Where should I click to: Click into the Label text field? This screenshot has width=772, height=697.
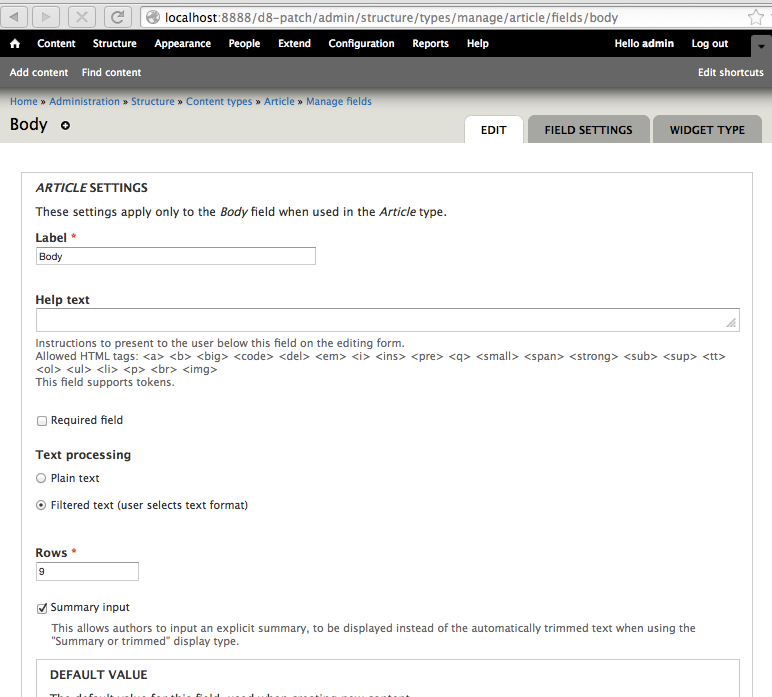click(x=176, y=256)
